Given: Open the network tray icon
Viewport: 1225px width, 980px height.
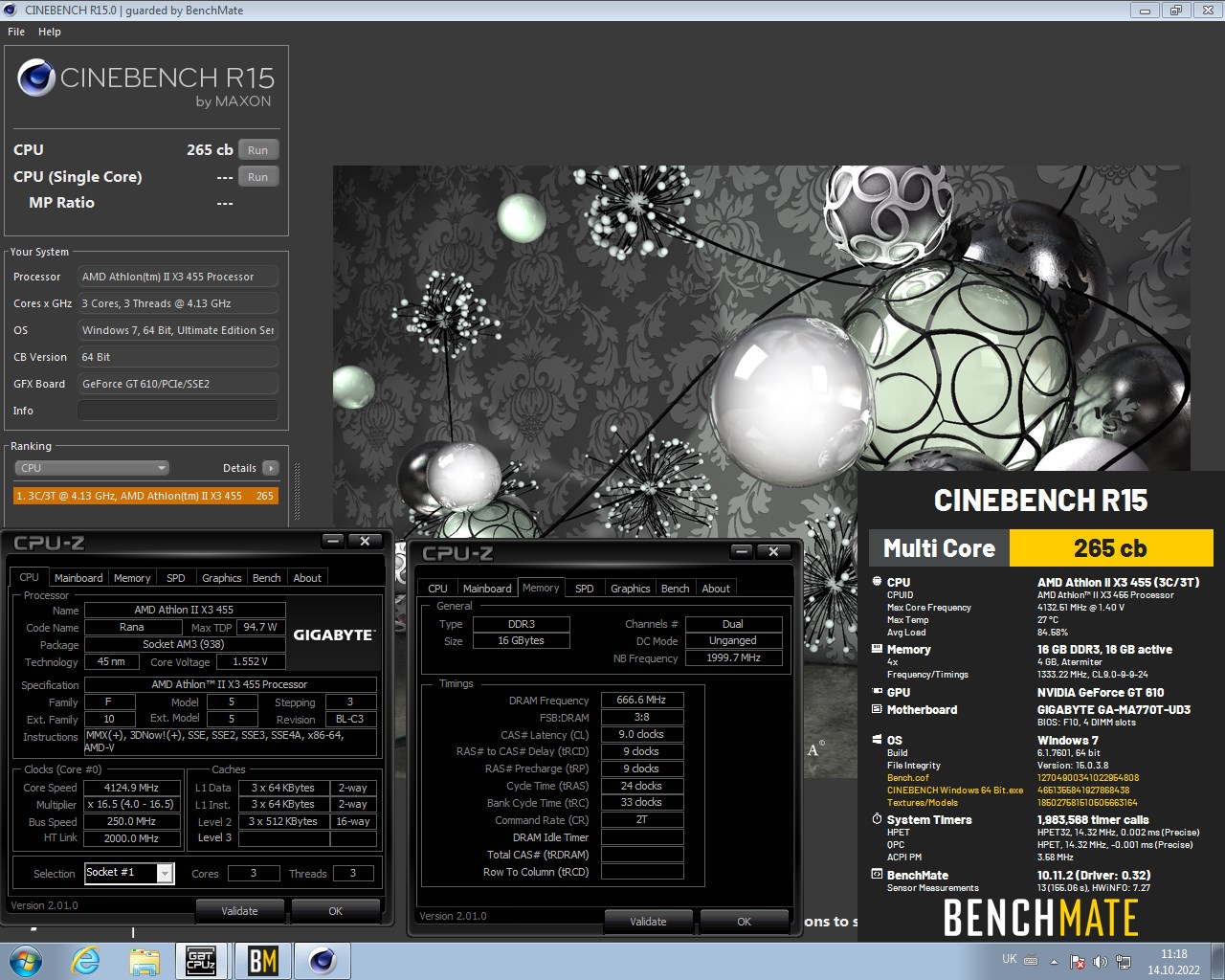Looking at the screenshot, I should [1124, 961].
